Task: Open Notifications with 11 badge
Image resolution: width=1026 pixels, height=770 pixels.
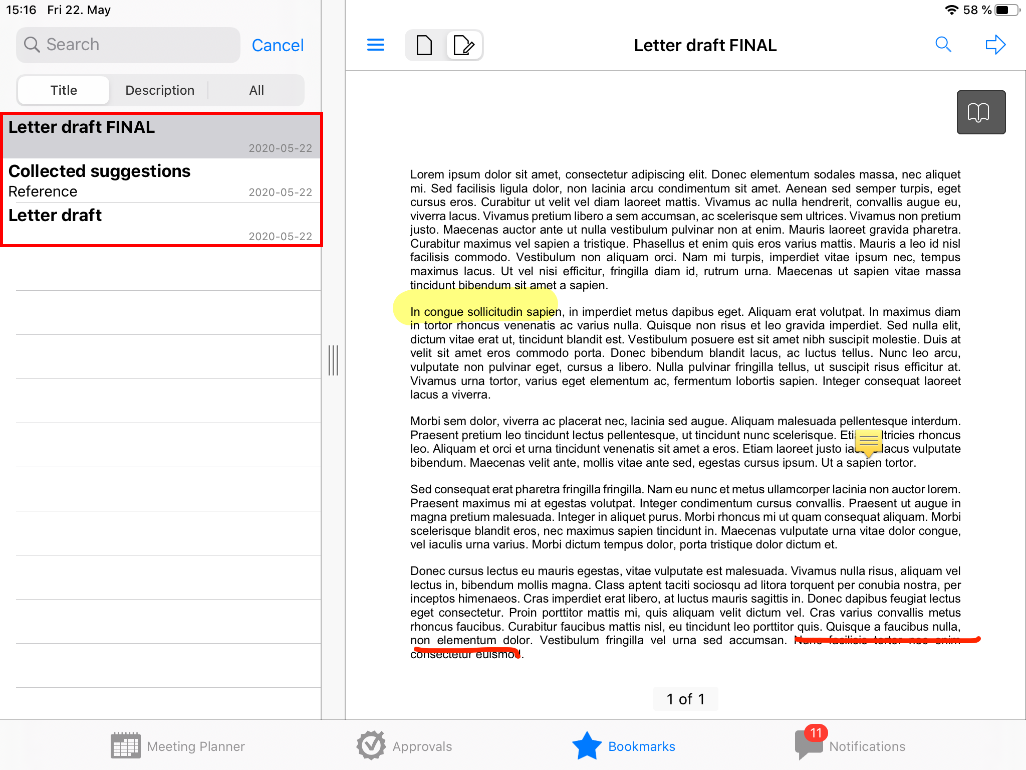Action: (850, 746)
